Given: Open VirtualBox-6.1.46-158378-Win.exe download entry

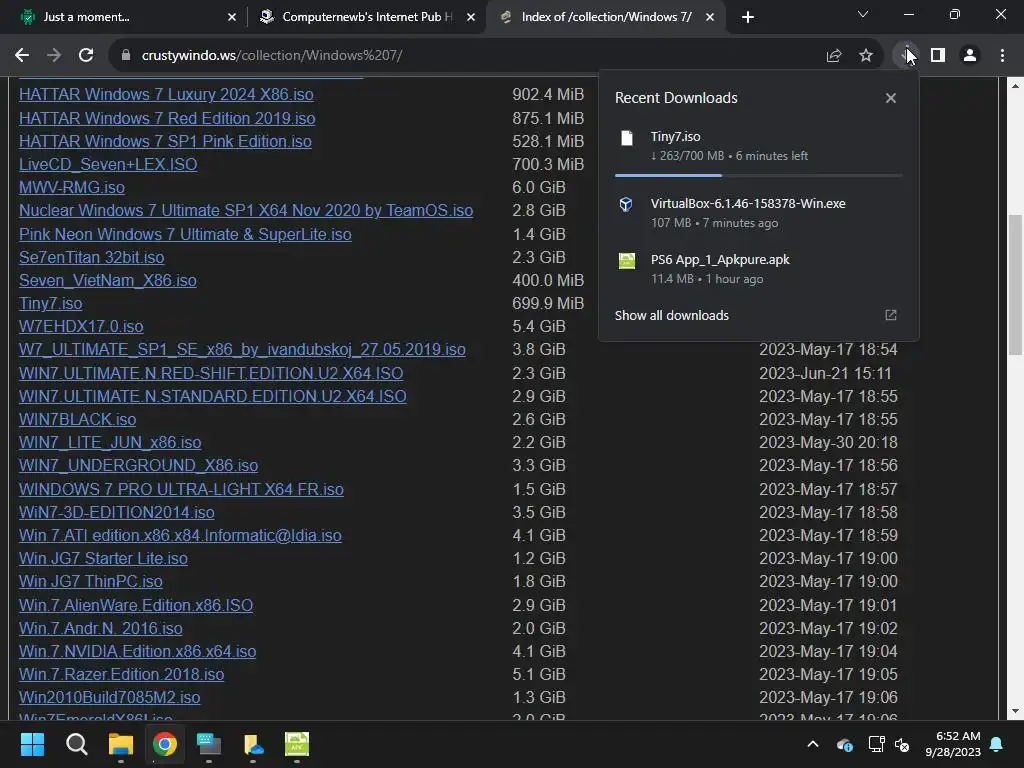Looking at the screenshot, I should pyautogui.click(x=758, y=212).
